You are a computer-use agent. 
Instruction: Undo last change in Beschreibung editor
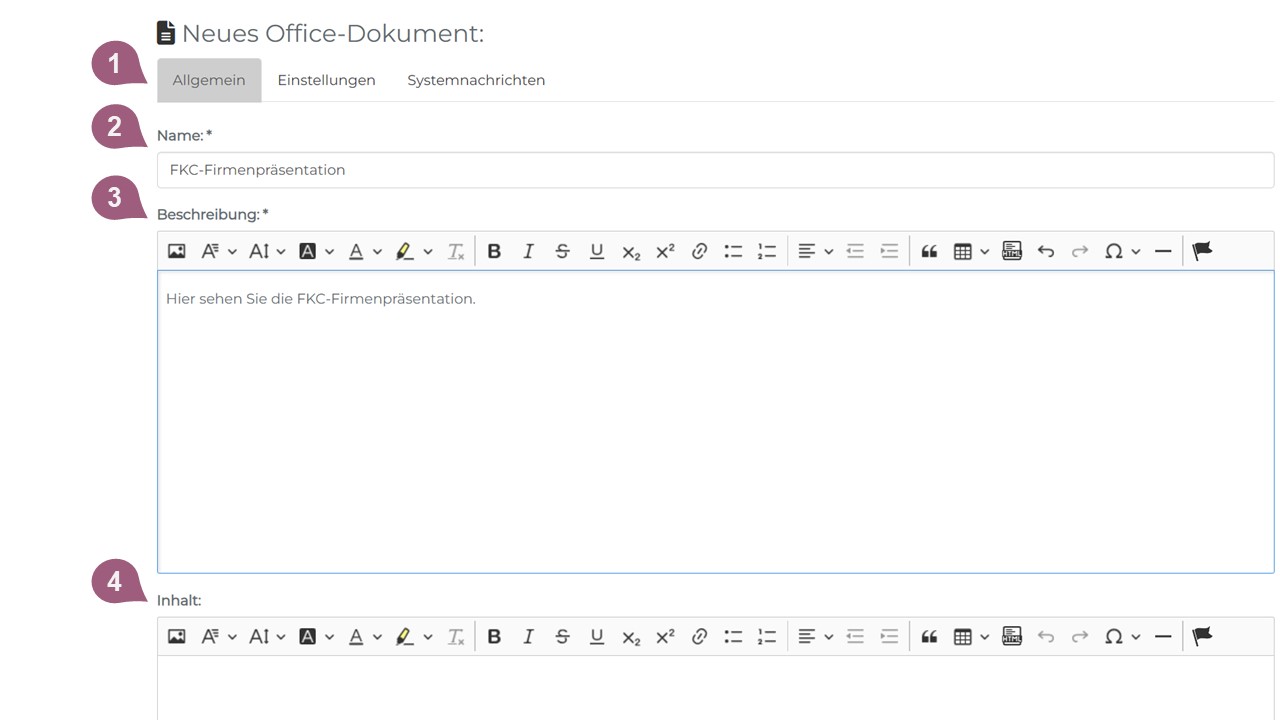coord(1046,251)
